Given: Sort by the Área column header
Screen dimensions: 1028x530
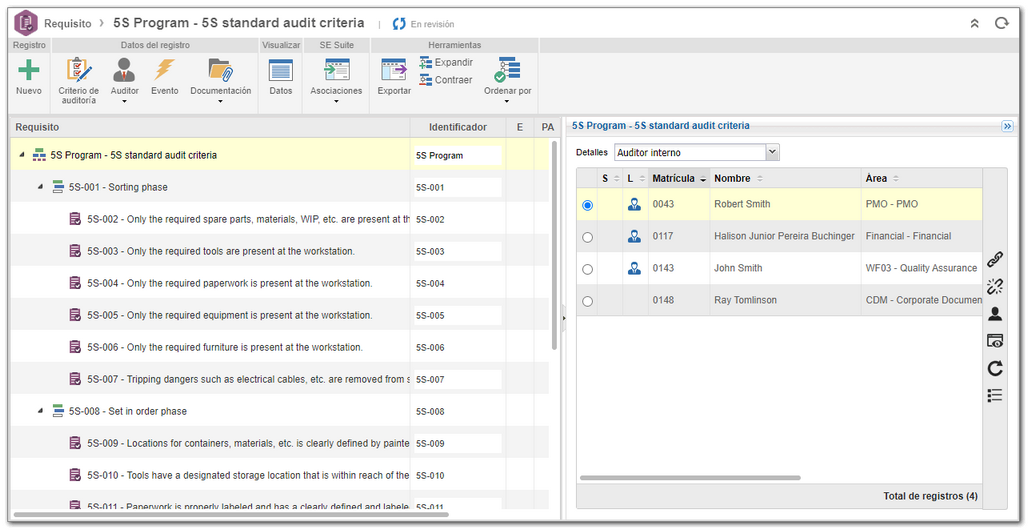Looking at the screenshot, I should [x=921, y=178].
